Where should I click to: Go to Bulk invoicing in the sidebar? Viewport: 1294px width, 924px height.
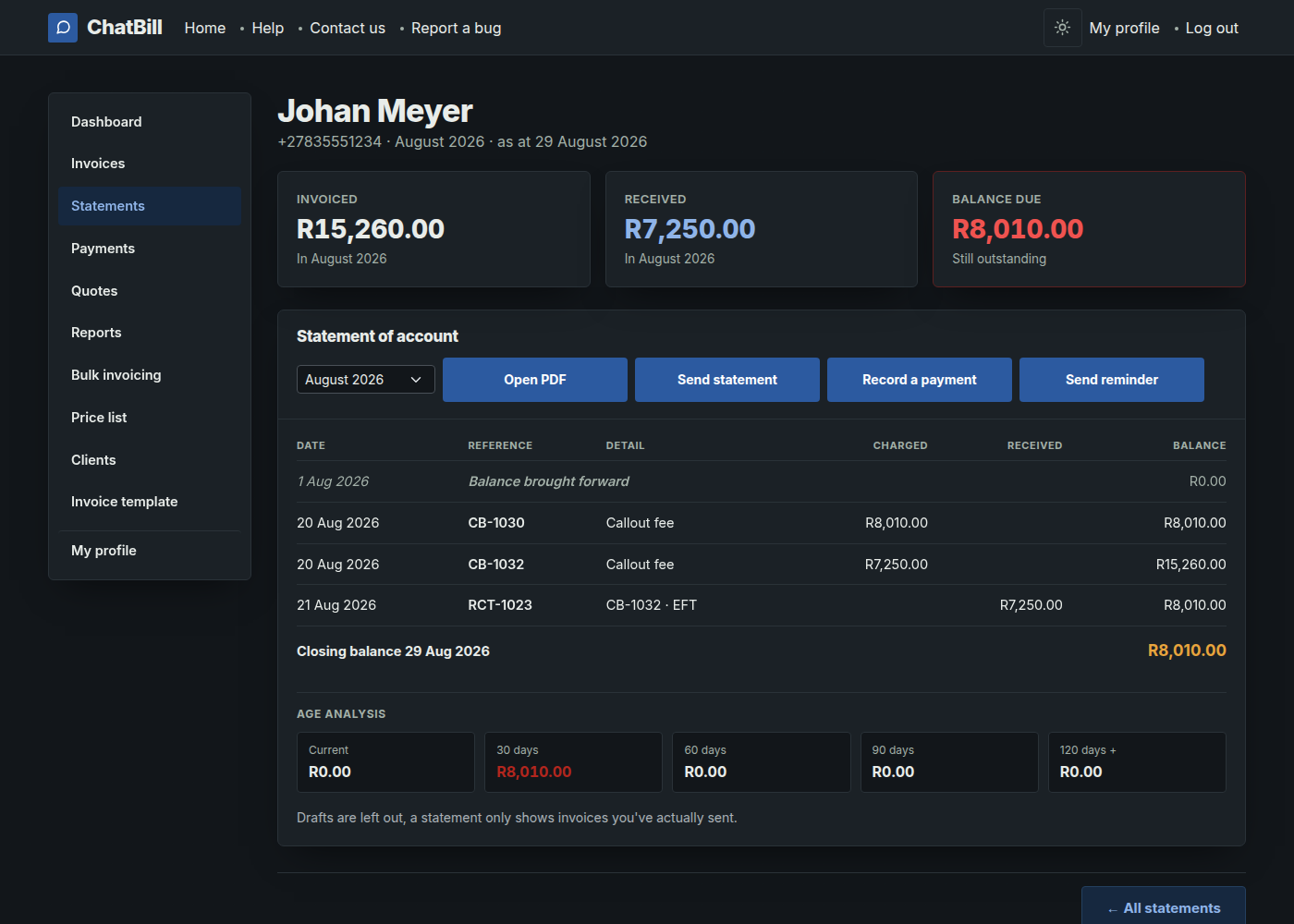[x=150, y=375]
